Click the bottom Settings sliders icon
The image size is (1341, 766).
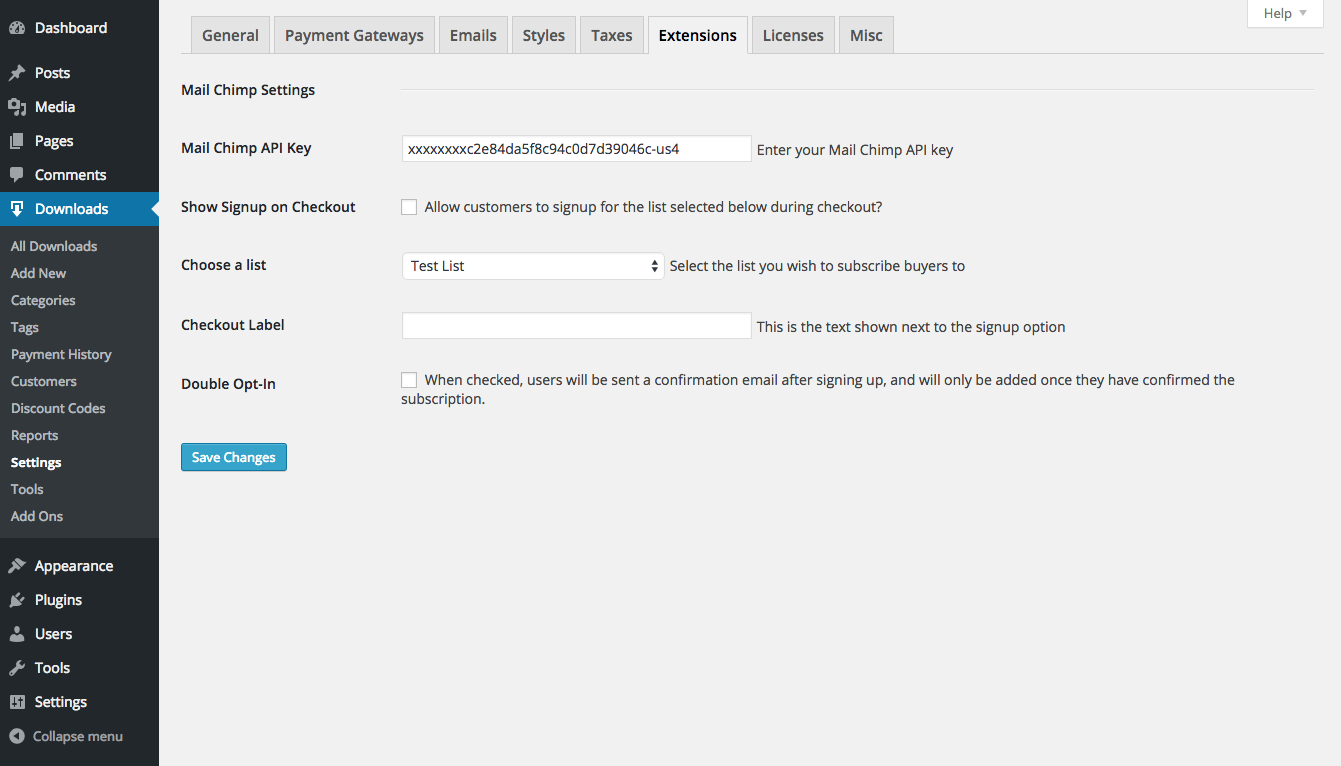pyautogui.click(x=17, y=702)
